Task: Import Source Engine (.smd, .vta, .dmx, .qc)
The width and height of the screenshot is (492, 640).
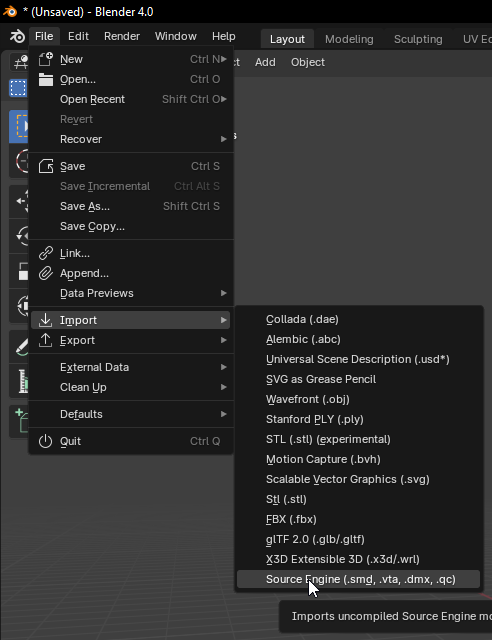Action: (x=358, y=579)
